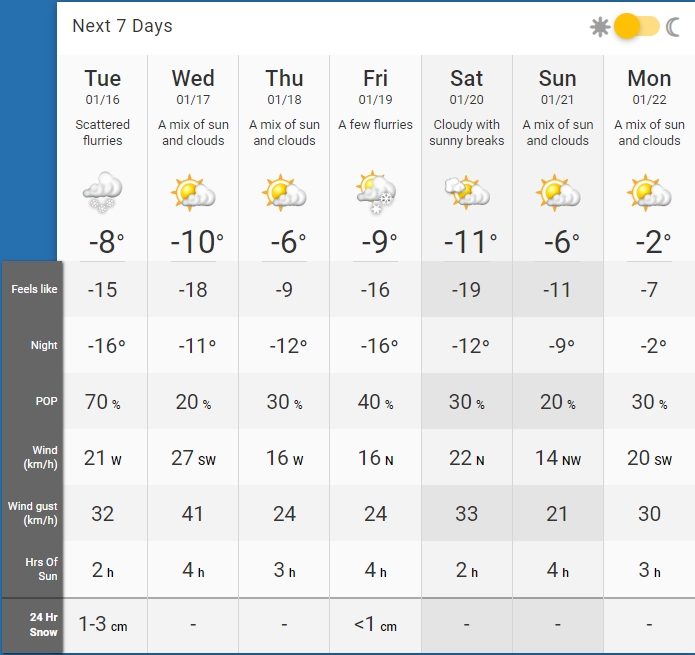Select the Sat 01/20 day column header
Viewport: 695px width, 655px height.
pos(466,86)
